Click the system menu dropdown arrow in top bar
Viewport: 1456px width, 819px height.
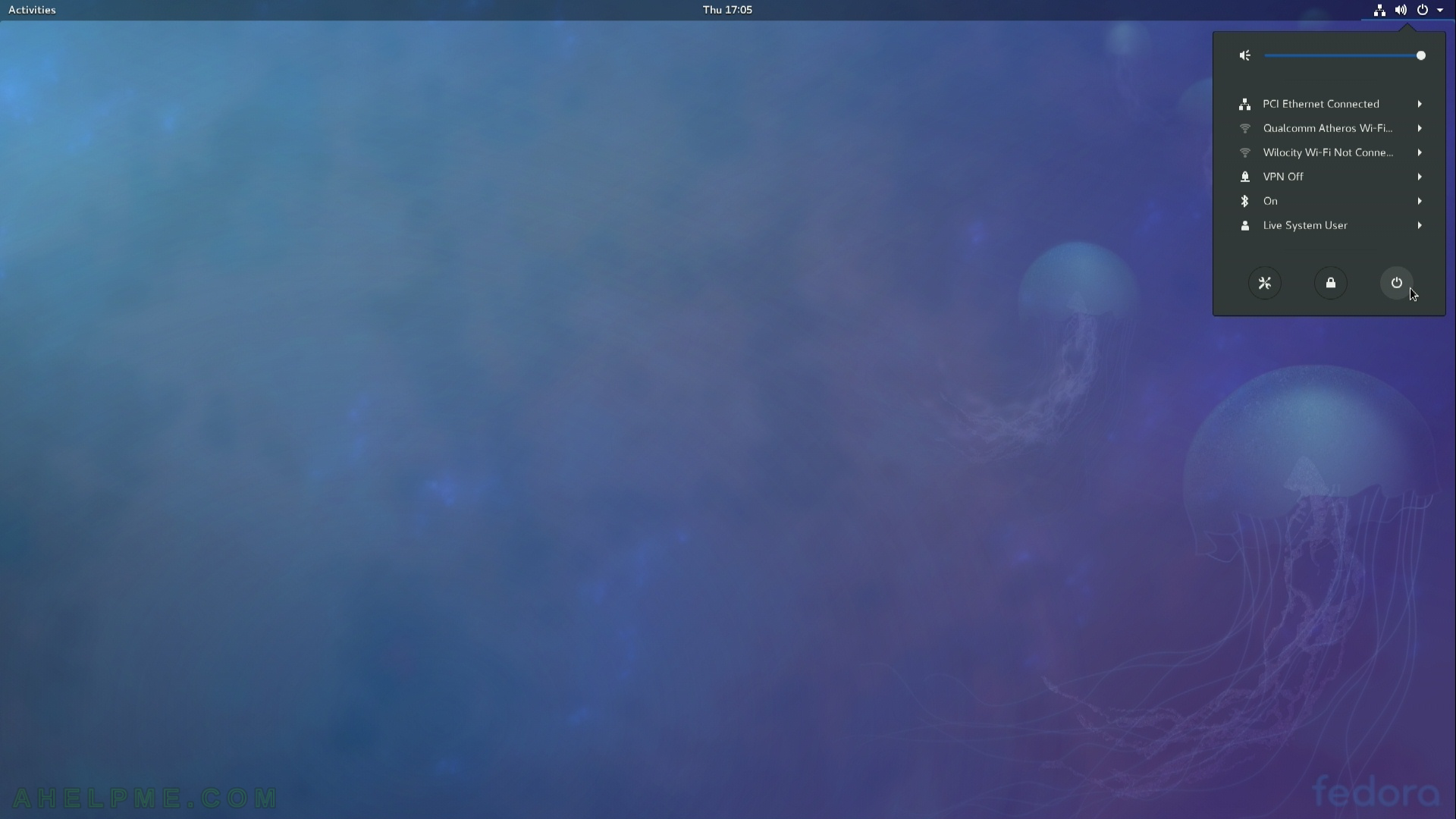coord(1439,10)
